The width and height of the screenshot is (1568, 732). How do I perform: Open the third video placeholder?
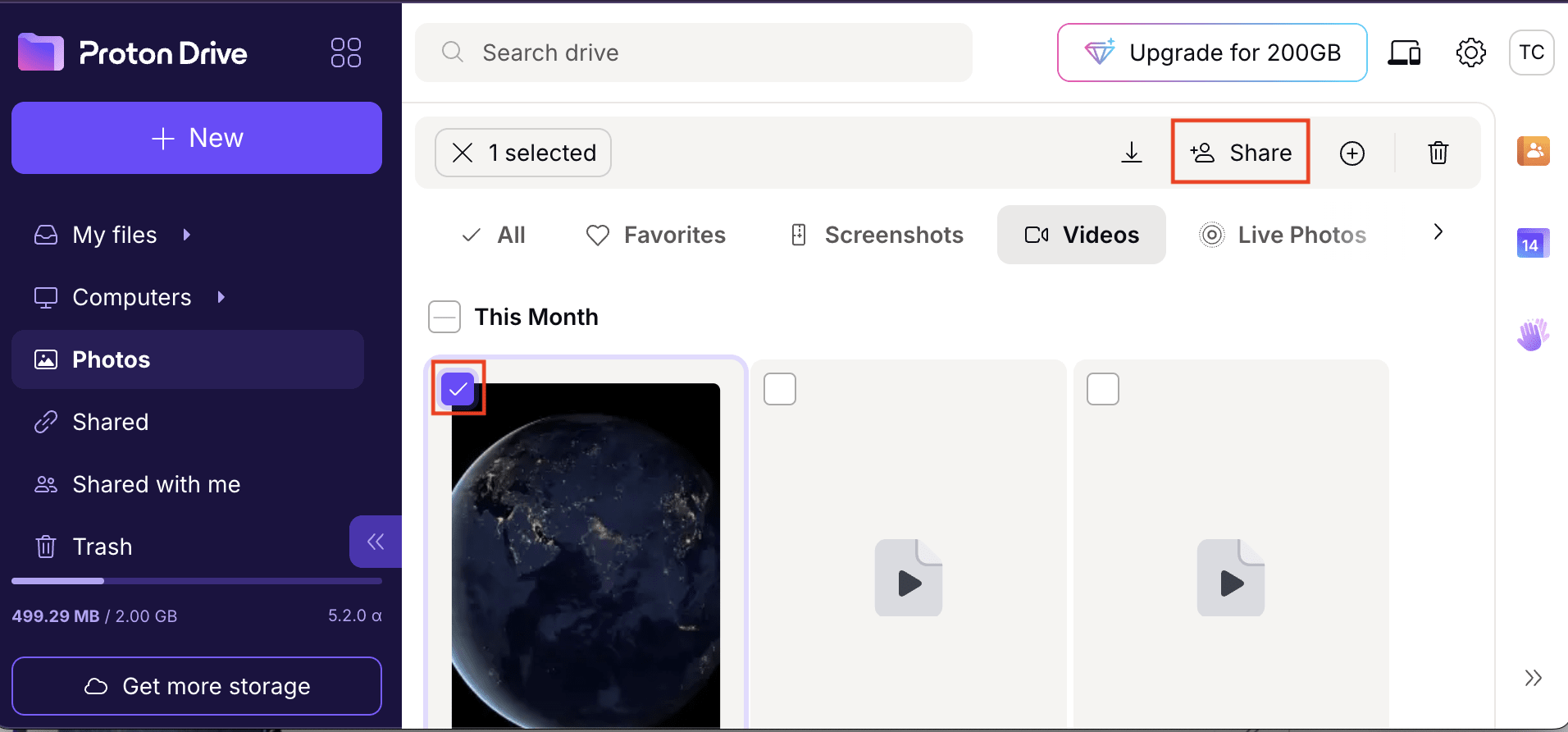pyautogui.click(x=1231, y=579)
